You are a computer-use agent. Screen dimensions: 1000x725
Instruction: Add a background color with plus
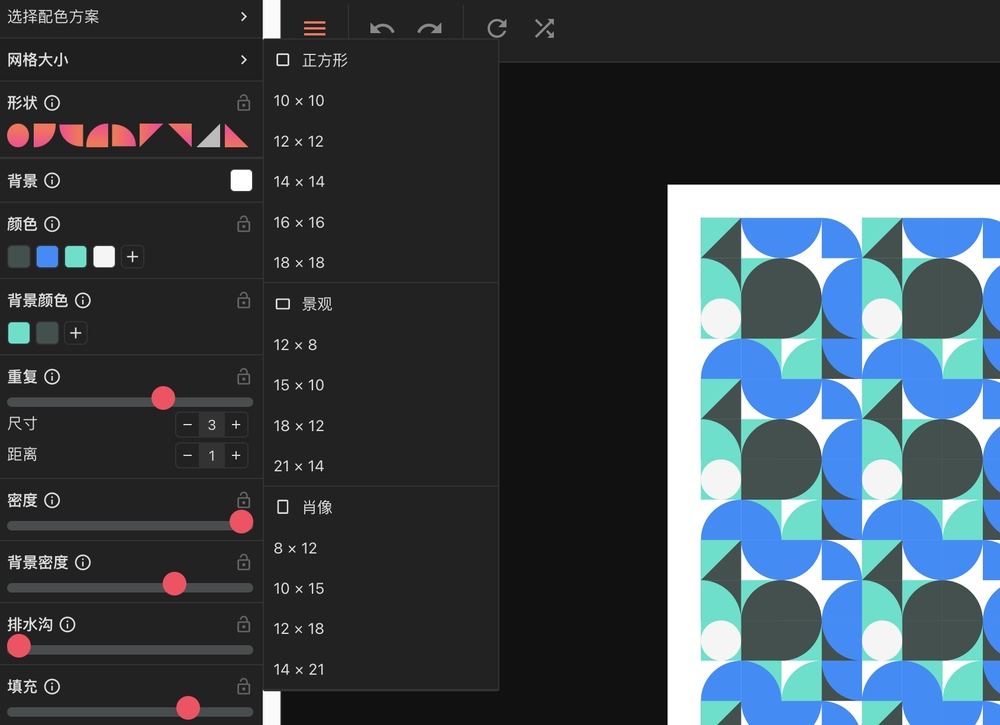click(x=76, y=333)
